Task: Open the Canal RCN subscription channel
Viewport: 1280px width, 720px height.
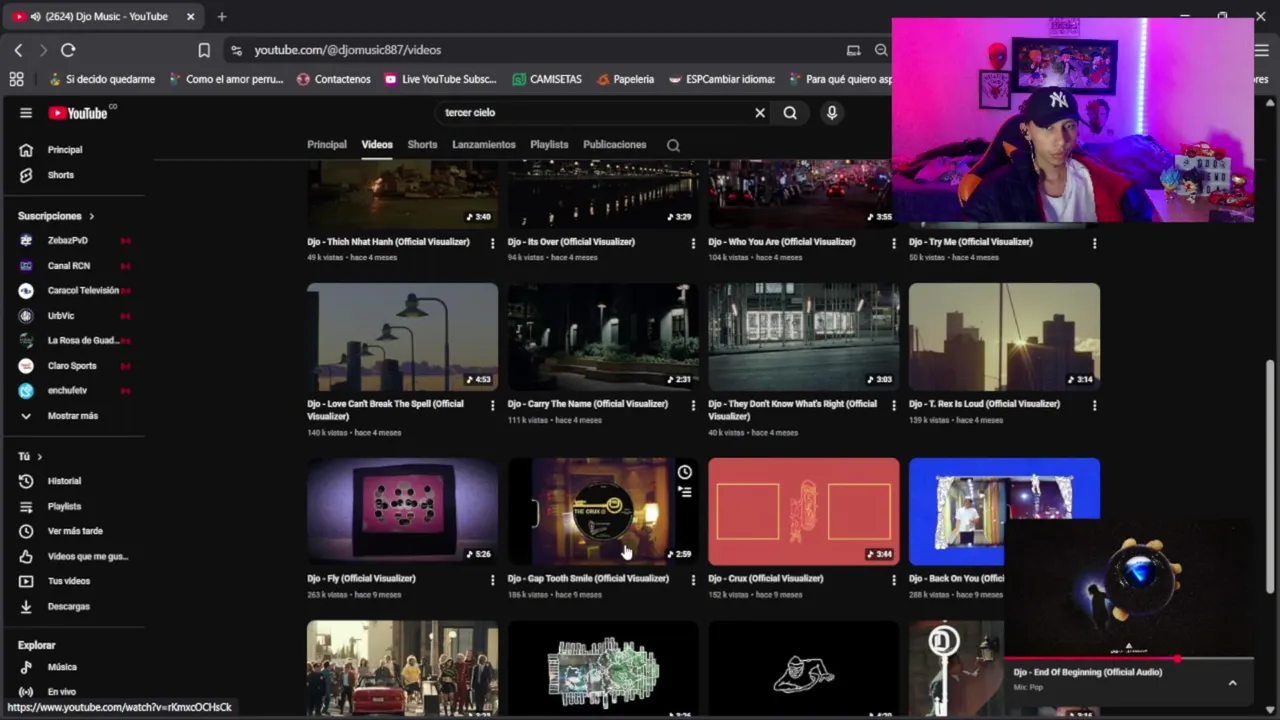Action: pyautogui.click(x=69, y=266)
